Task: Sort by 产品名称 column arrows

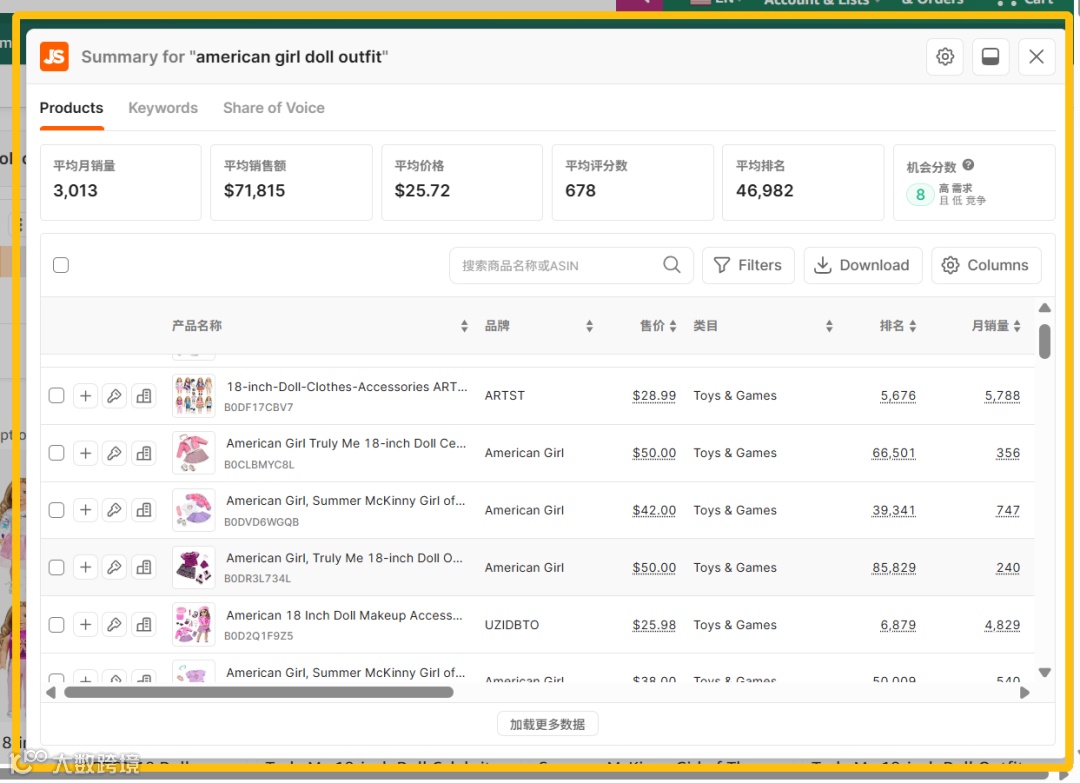Action: coord(464,326)
